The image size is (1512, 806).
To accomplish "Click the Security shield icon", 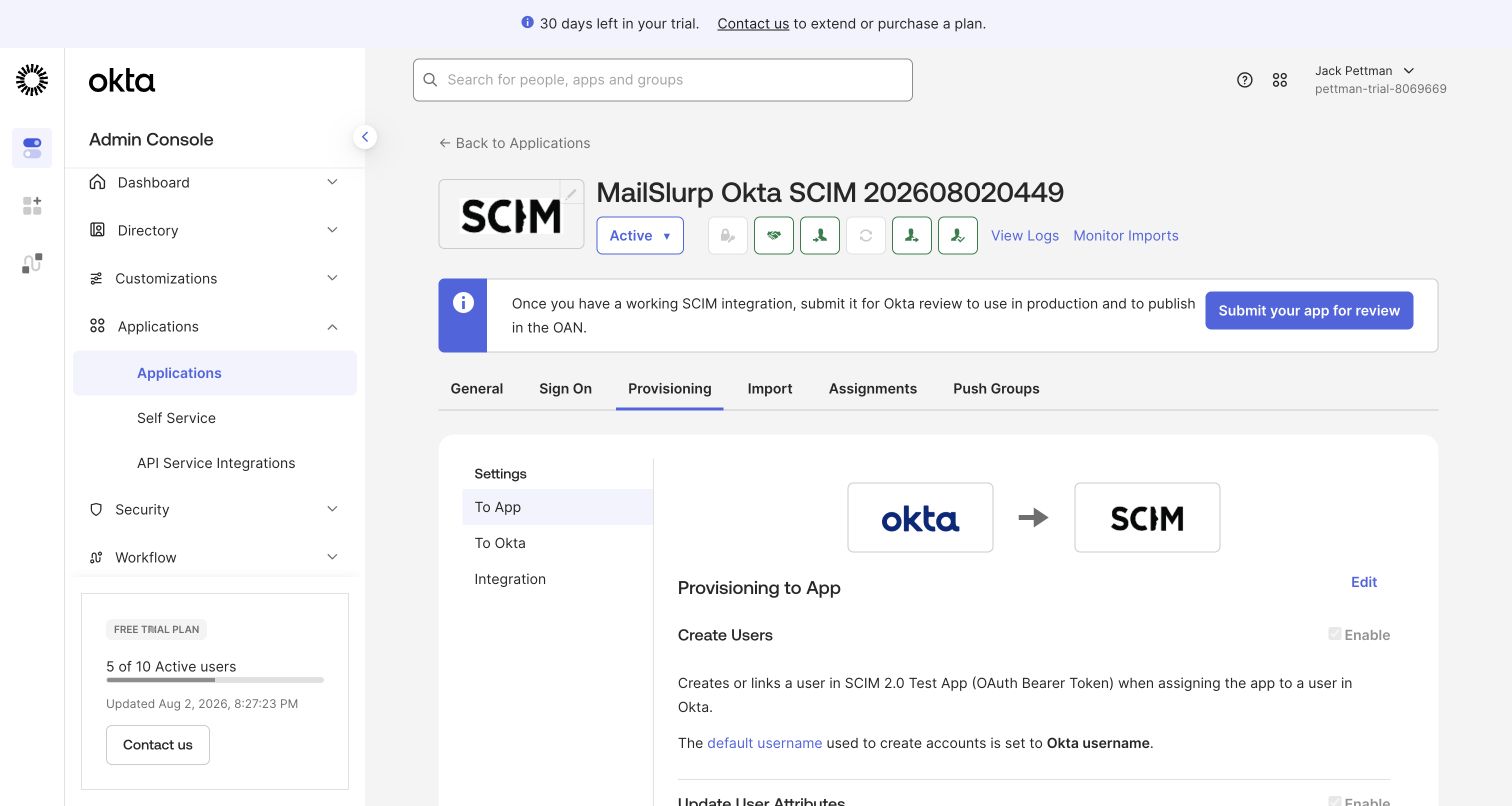I will (96, 509).
